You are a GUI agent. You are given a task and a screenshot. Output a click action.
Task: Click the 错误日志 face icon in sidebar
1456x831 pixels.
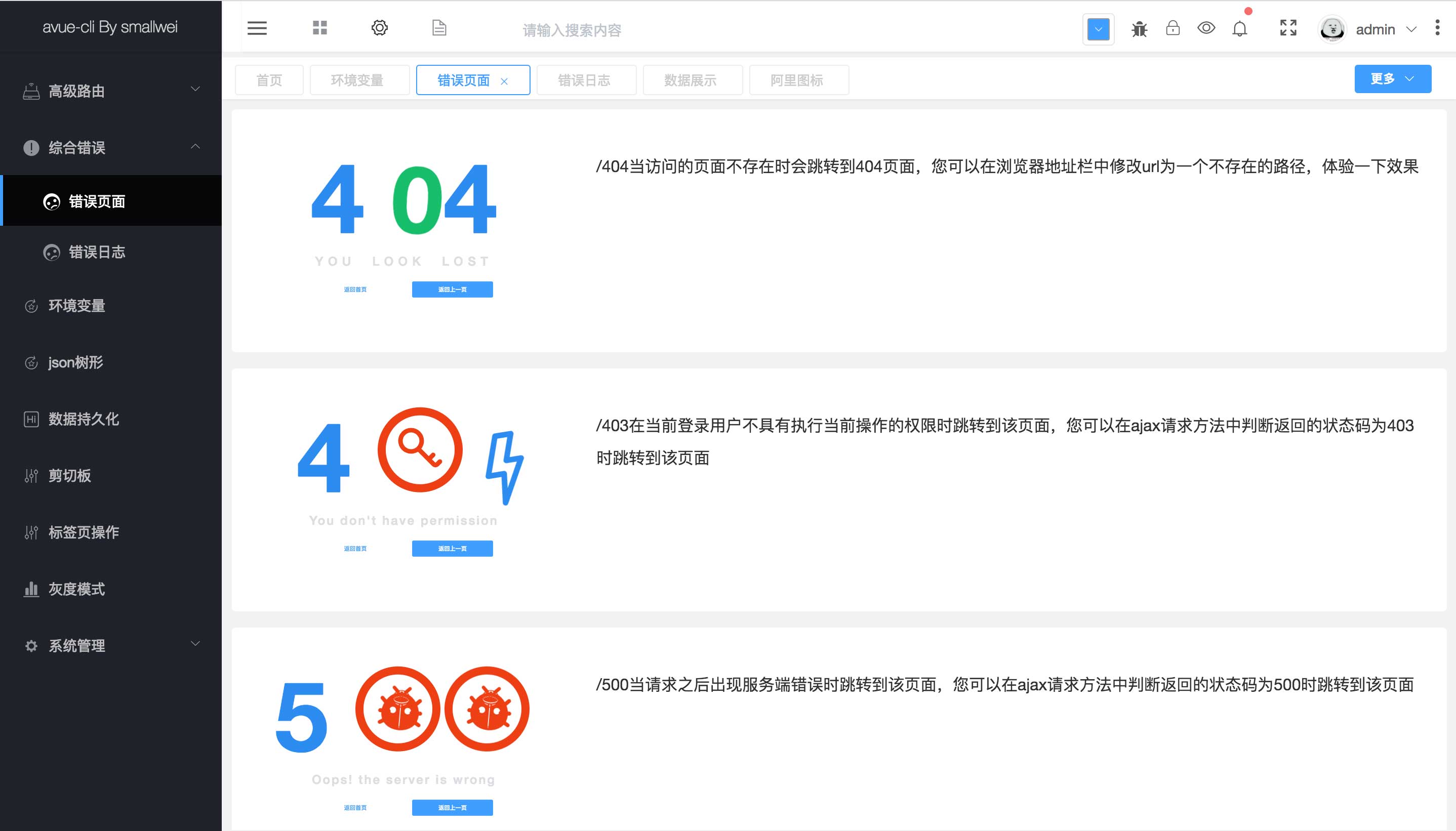[x=51, y=252]
